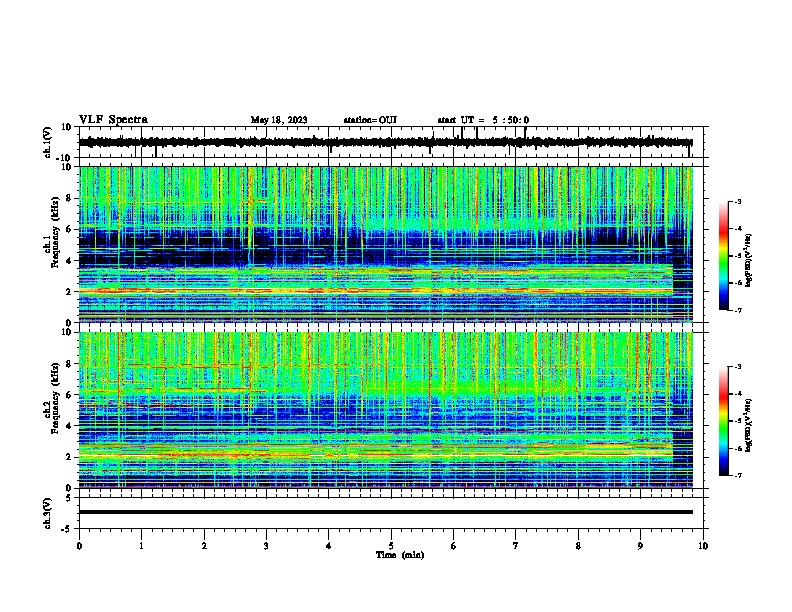Click the "5" tick on the ch.3(V) axis

tap(69, 498)
